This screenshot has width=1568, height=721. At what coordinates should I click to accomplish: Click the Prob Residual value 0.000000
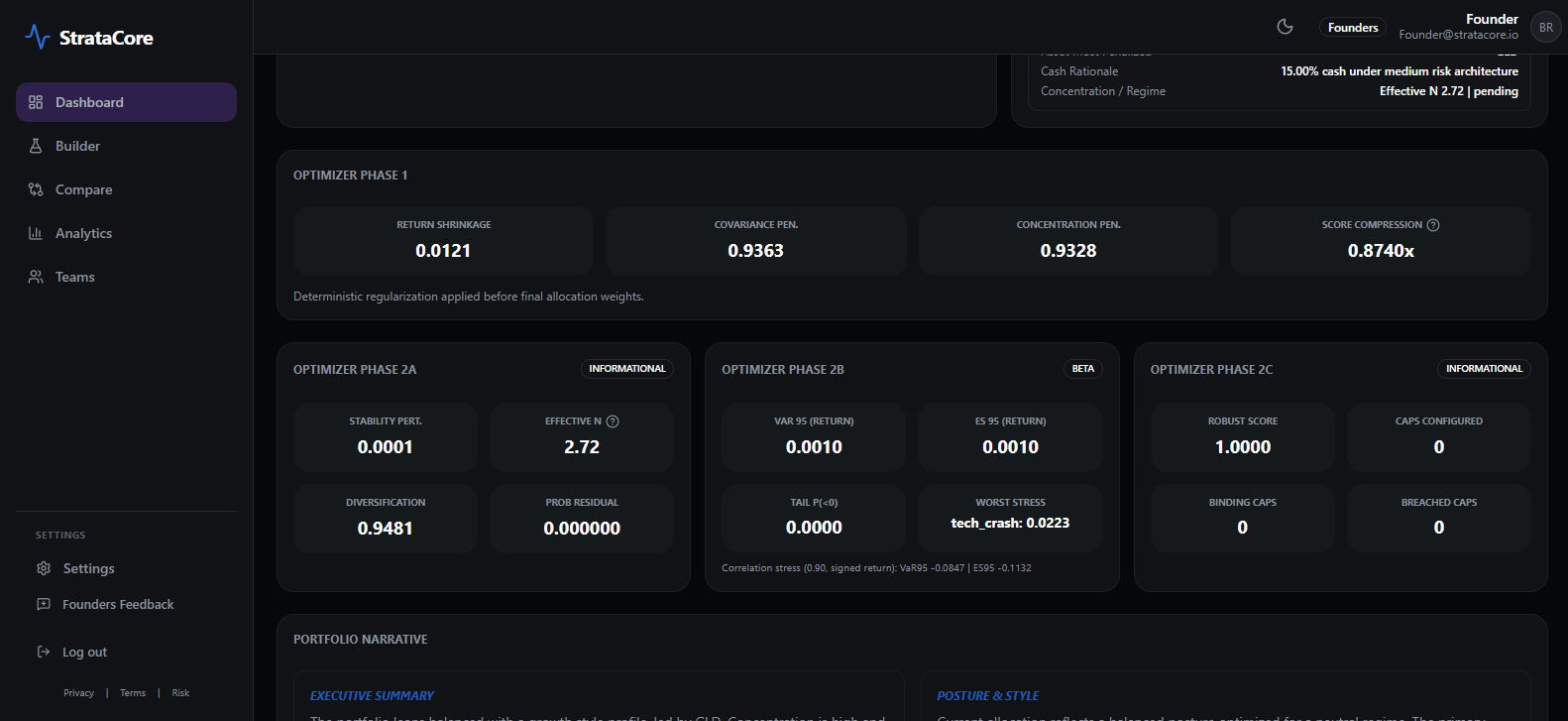click(x=582, y=529)
